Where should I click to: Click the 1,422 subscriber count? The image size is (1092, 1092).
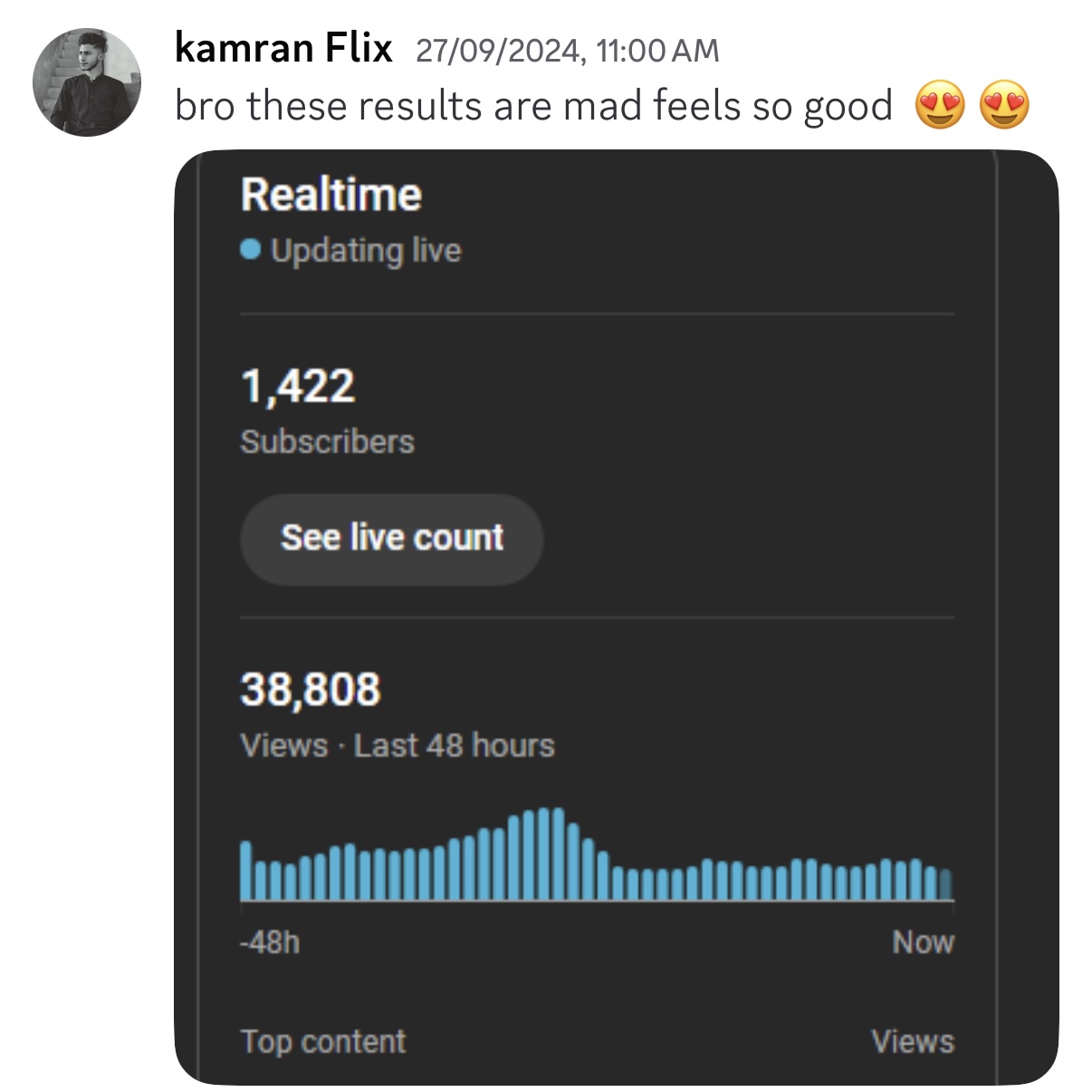[298, 387]
